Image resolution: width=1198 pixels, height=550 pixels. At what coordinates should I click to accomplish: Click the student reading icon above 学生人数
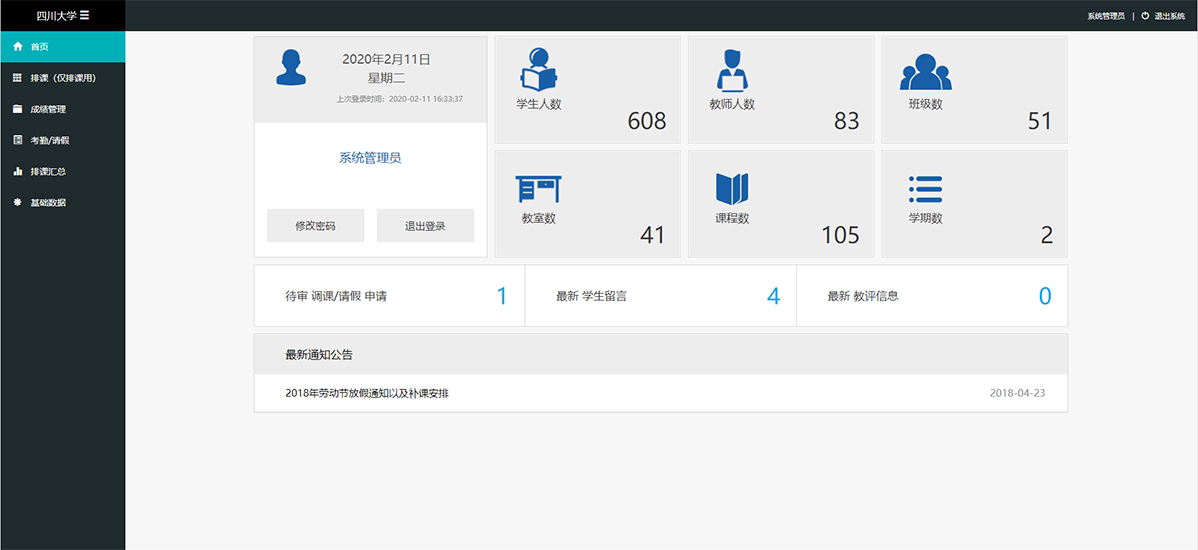click(x=539, y=70)
